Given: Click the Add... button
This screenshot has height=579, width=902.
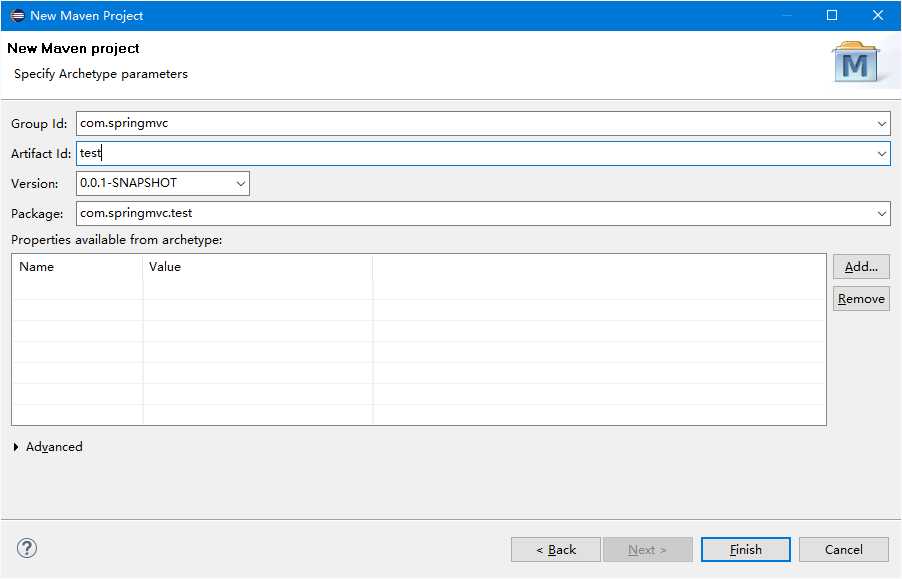Looking at the screenshot, I should (x=861, y=267).
